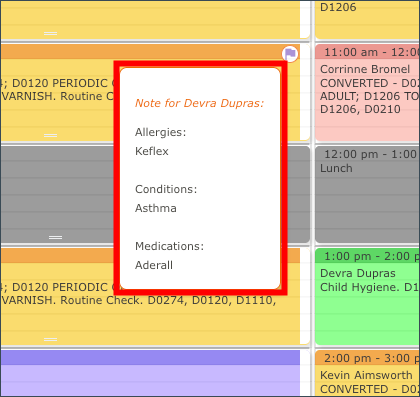Click the 'Note for Devra Dupras:' heading
The height and width of the screenshot is (397, 420).
199,103
